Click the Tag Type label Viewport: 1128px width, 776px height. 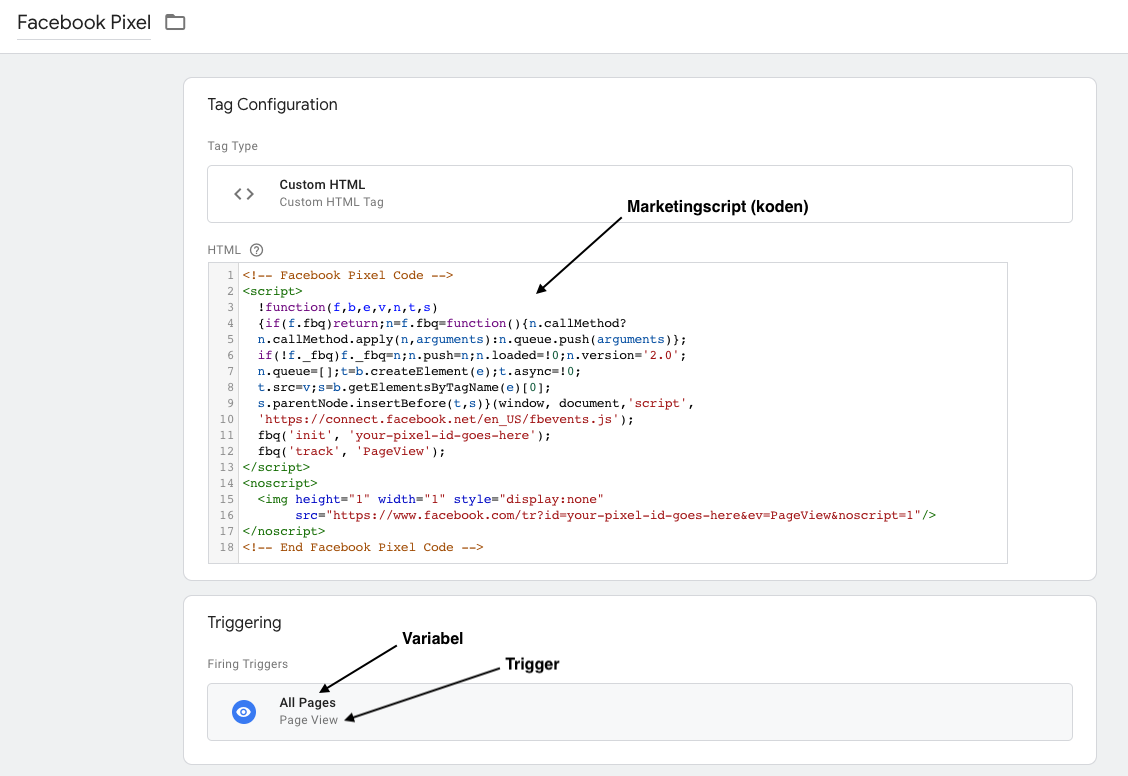pos(232,146)
